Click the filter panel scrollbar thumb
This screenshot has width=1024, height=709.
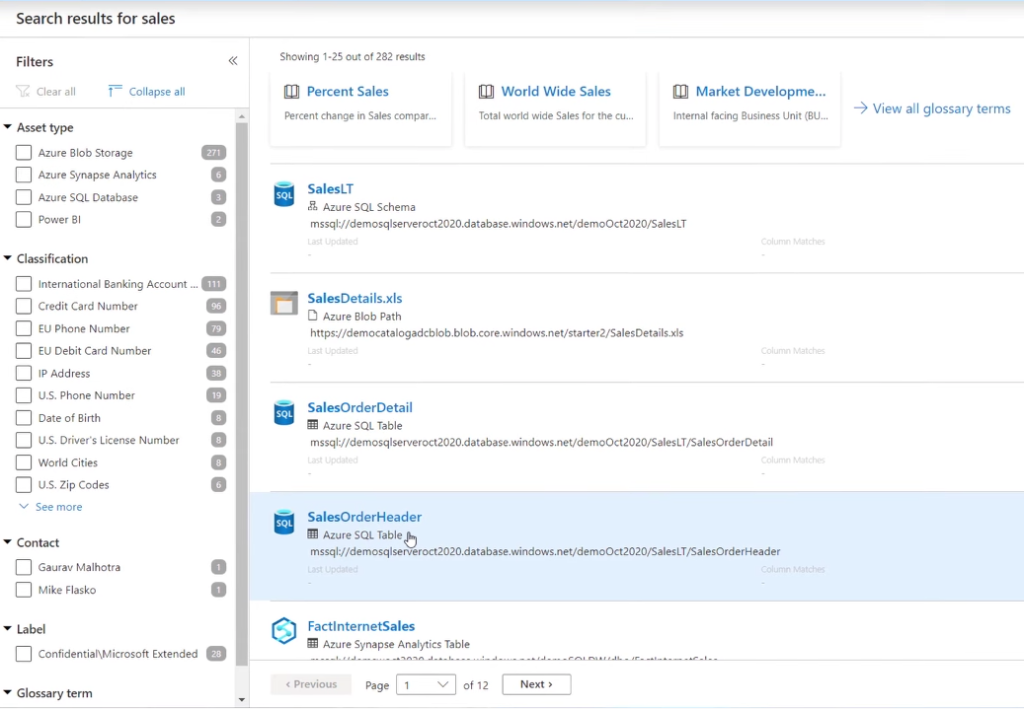pyautogui.click(x=242, y=394)
